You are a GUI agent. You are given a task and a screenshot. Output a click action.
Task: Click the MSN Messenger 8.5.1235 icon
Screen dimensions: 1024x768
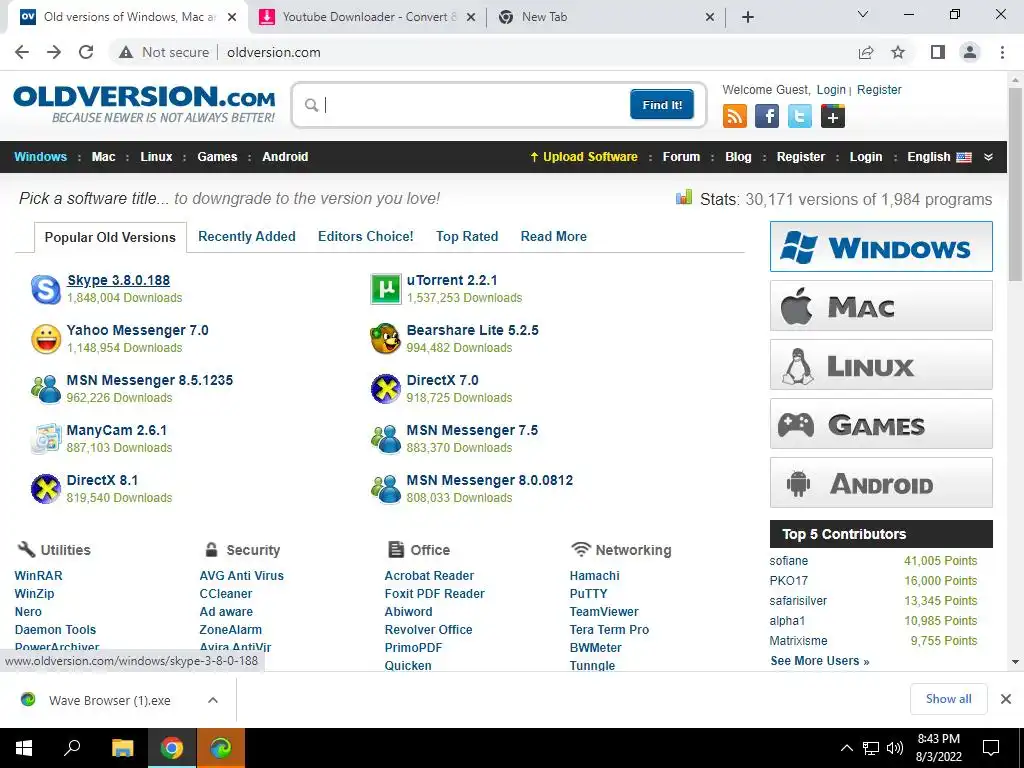(46, 389)
